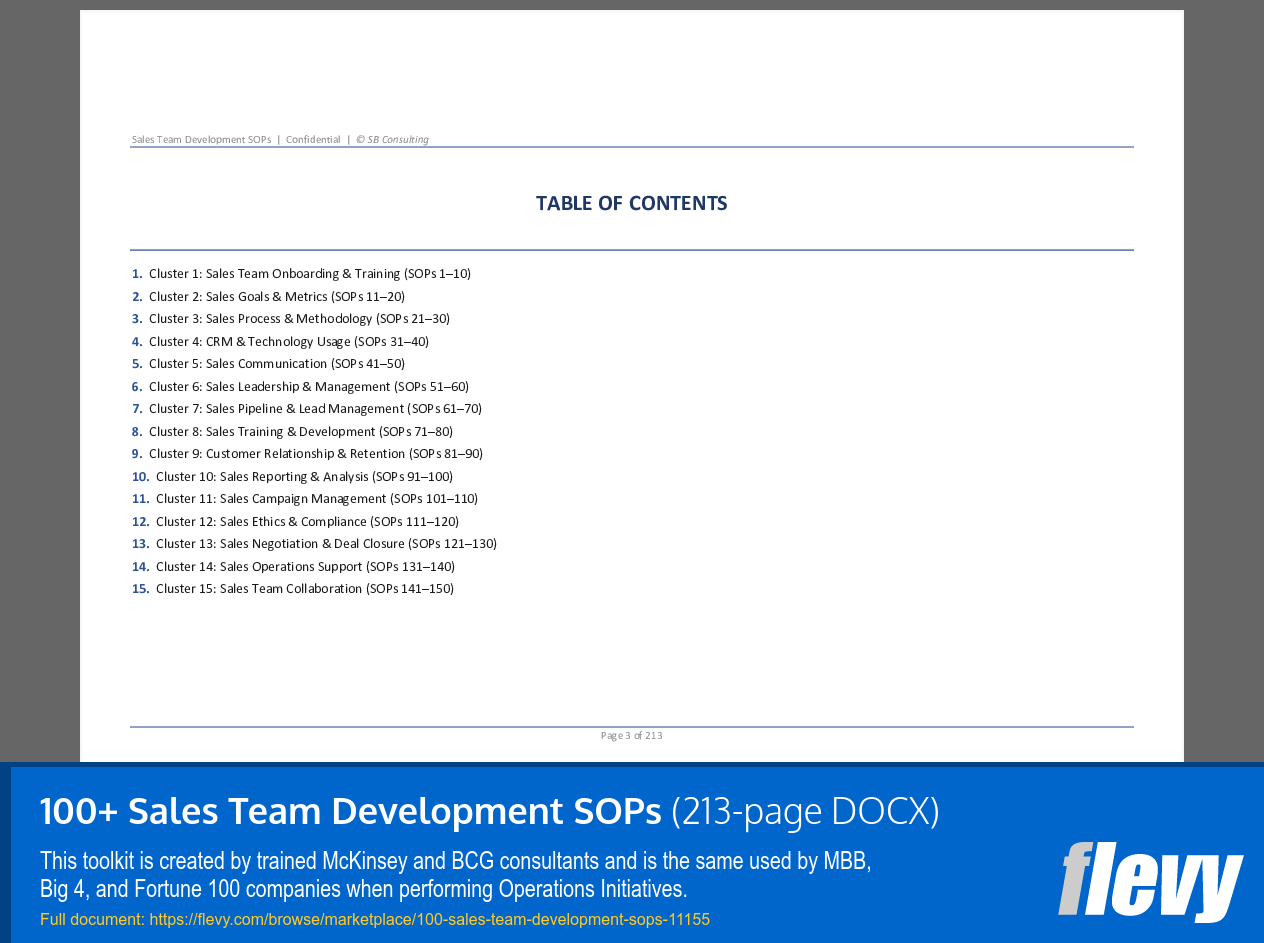
Task: Select the confidential header text line
Action: [x=280, y=139]
